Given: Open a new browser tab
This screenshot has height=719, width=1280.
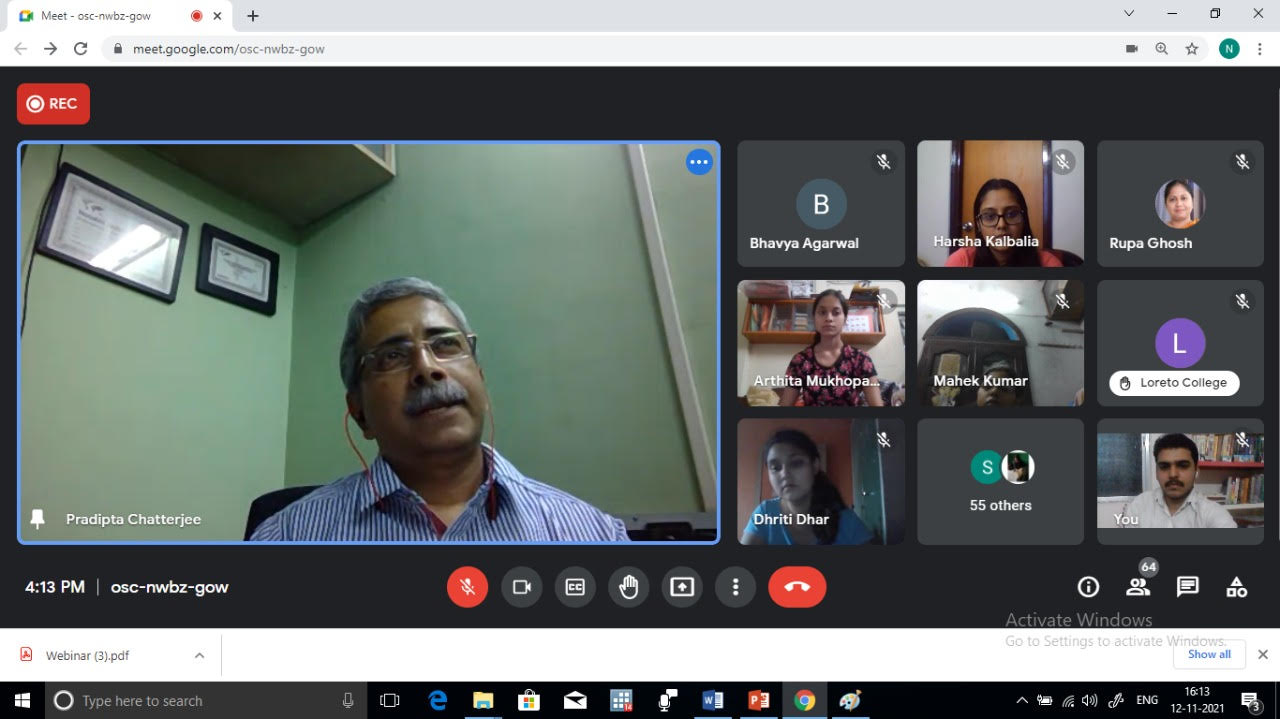Looking at the screenshot, I should 253,16.
